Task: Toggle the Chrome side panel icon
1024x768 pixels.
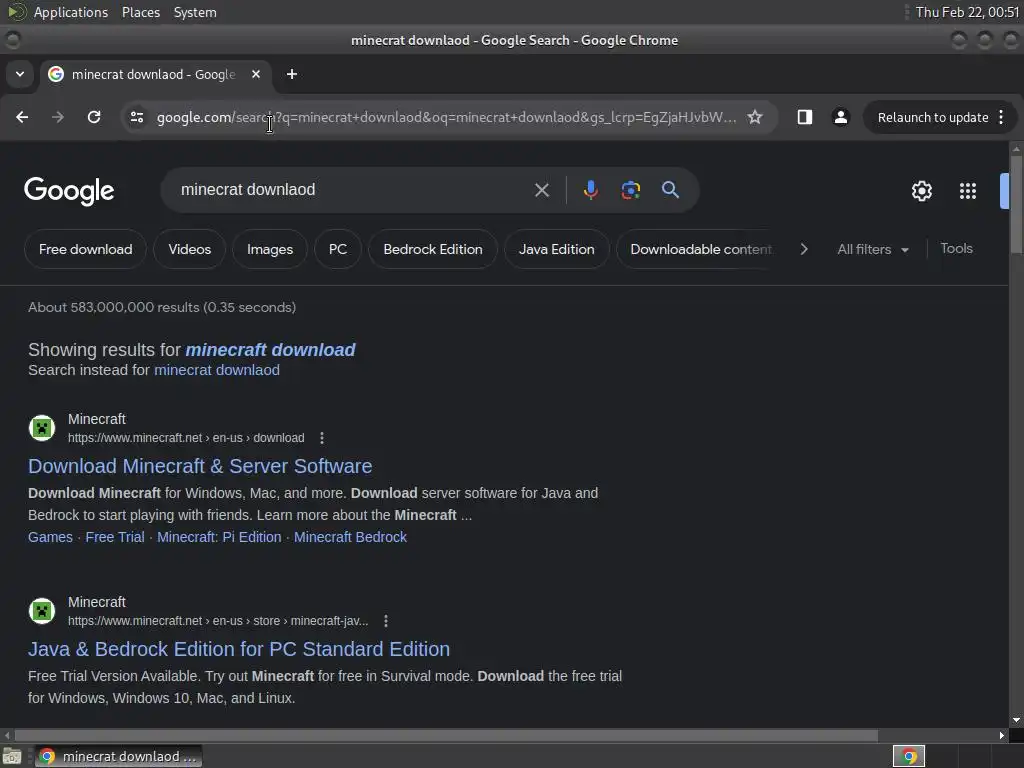Action: (805, 117)
